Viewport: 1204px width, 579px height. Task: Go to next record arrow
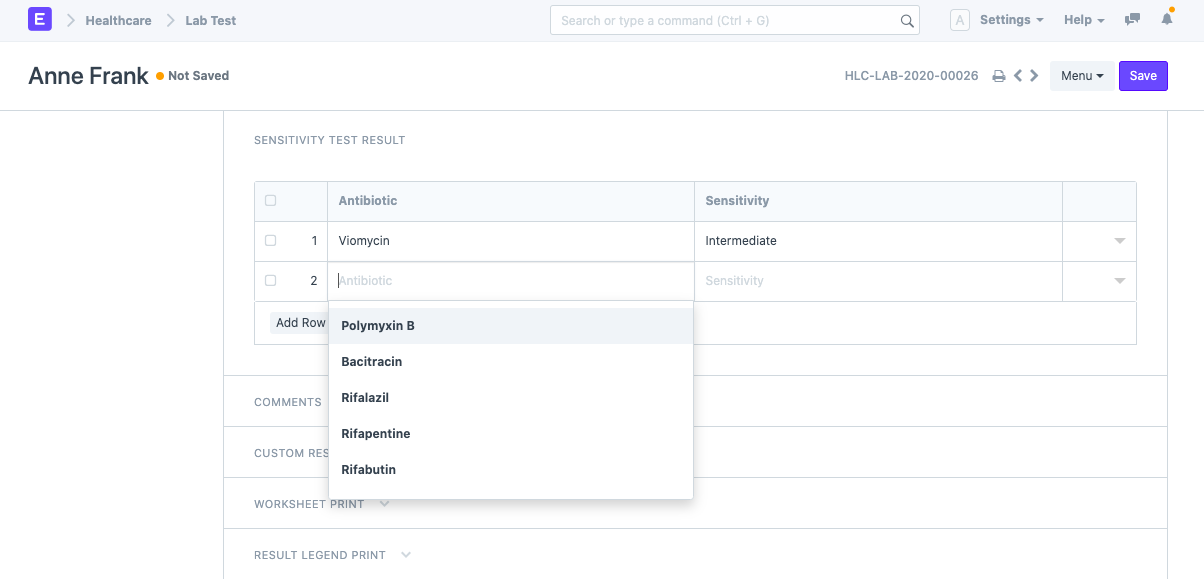click(1034, 76)
